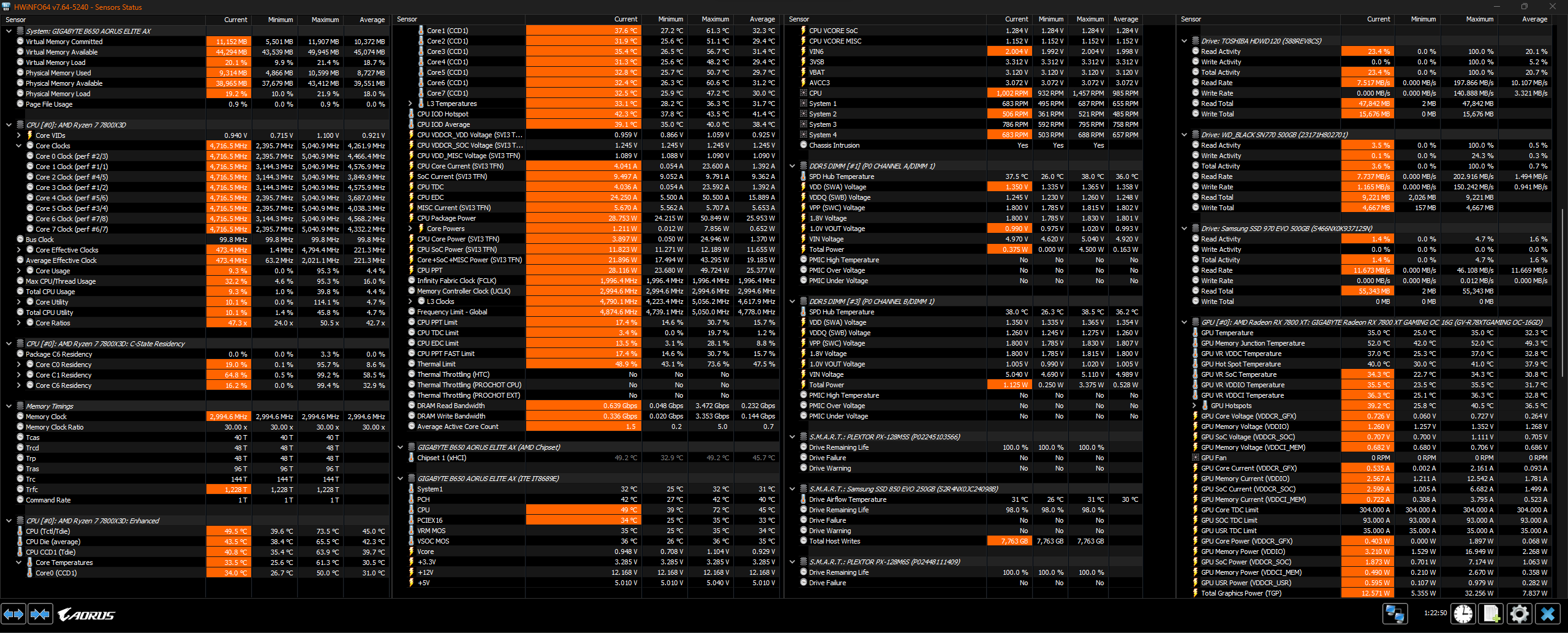Collapse the DDR5 DIMM [#1] group
The image size is (1568, 633).
[793, 166]
